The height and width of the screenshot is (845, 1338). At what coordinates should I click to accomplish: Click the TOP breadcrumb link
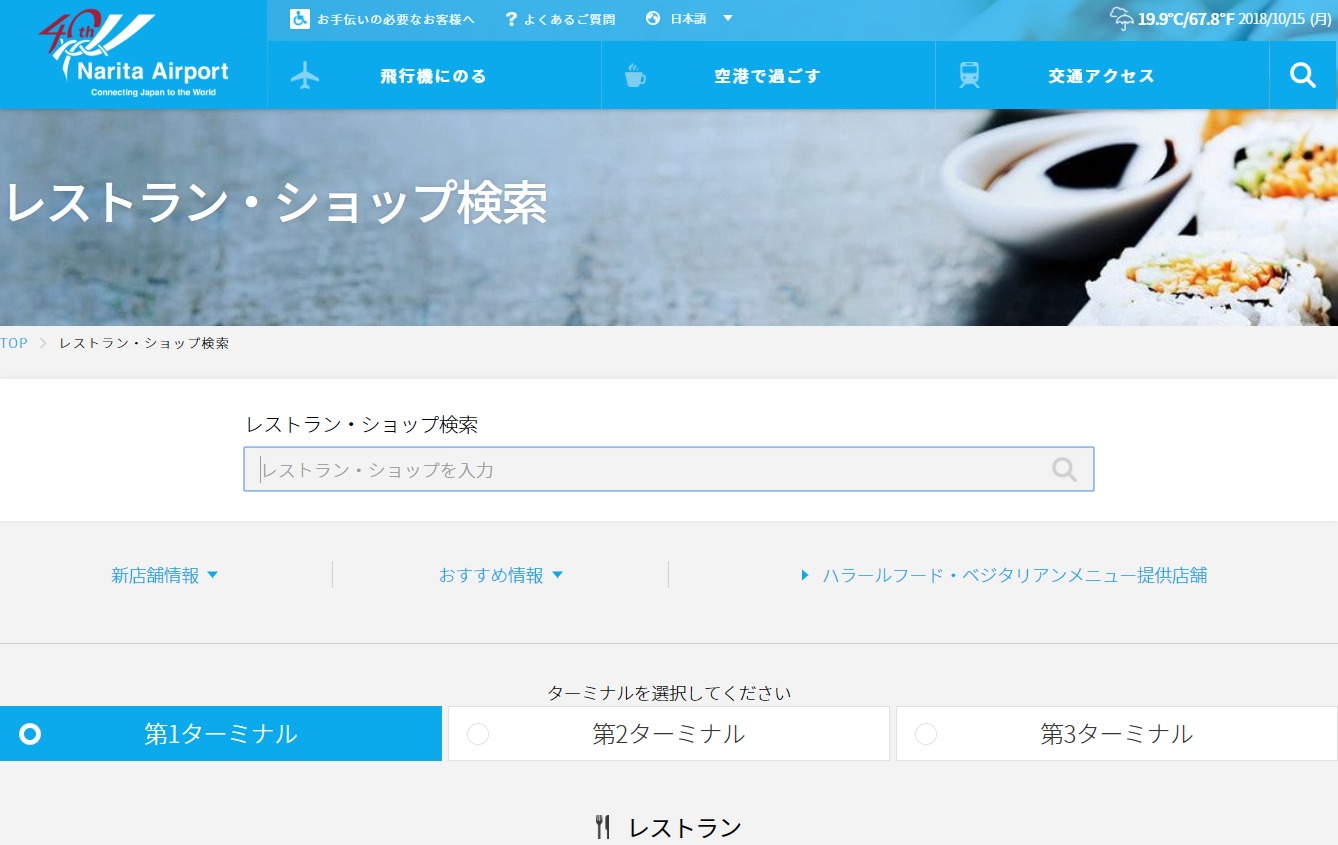pos(14,343)
